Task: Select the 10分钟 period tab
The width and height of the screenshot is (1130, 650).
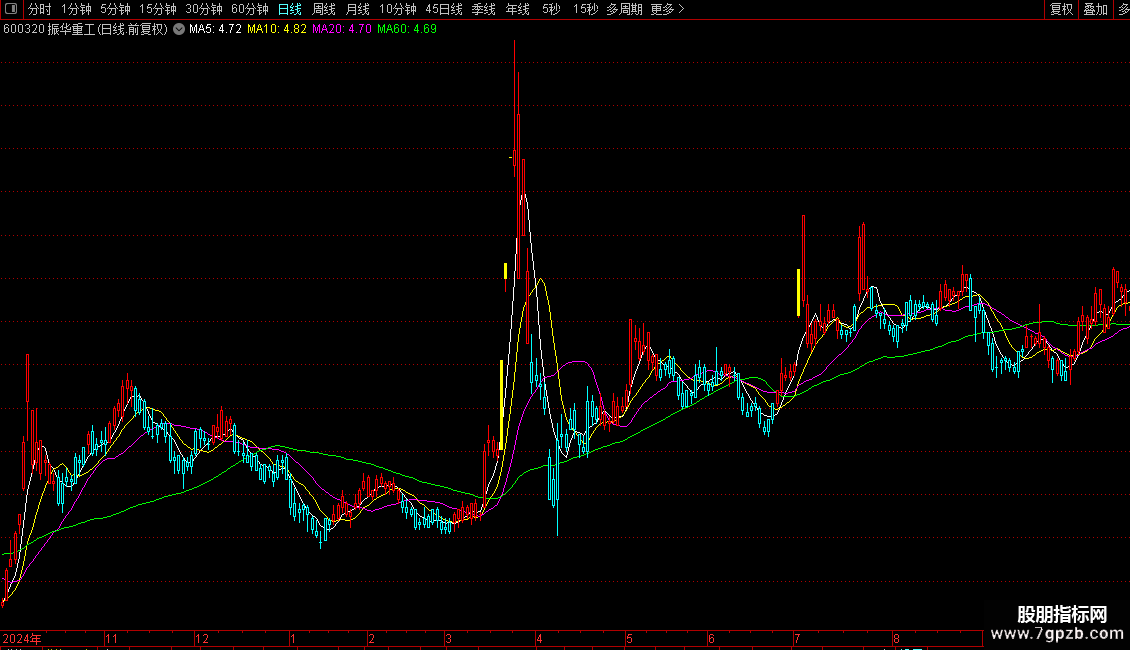Action: [x=398, y=9]
